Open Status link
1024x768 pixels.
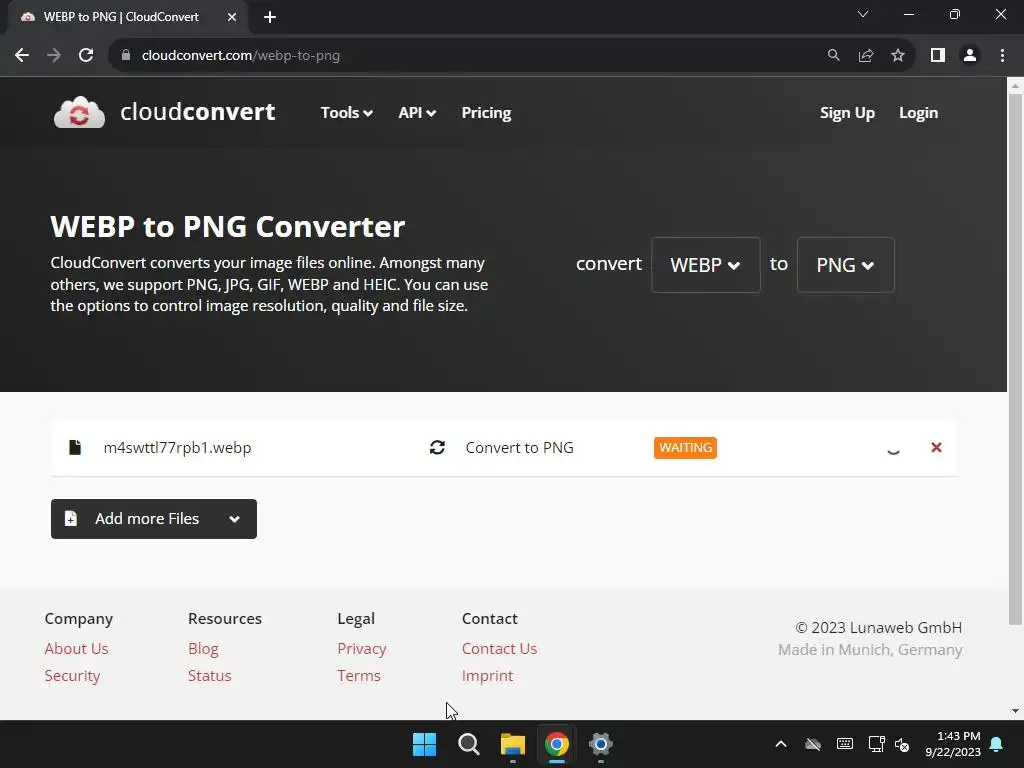tap(210, 675)
